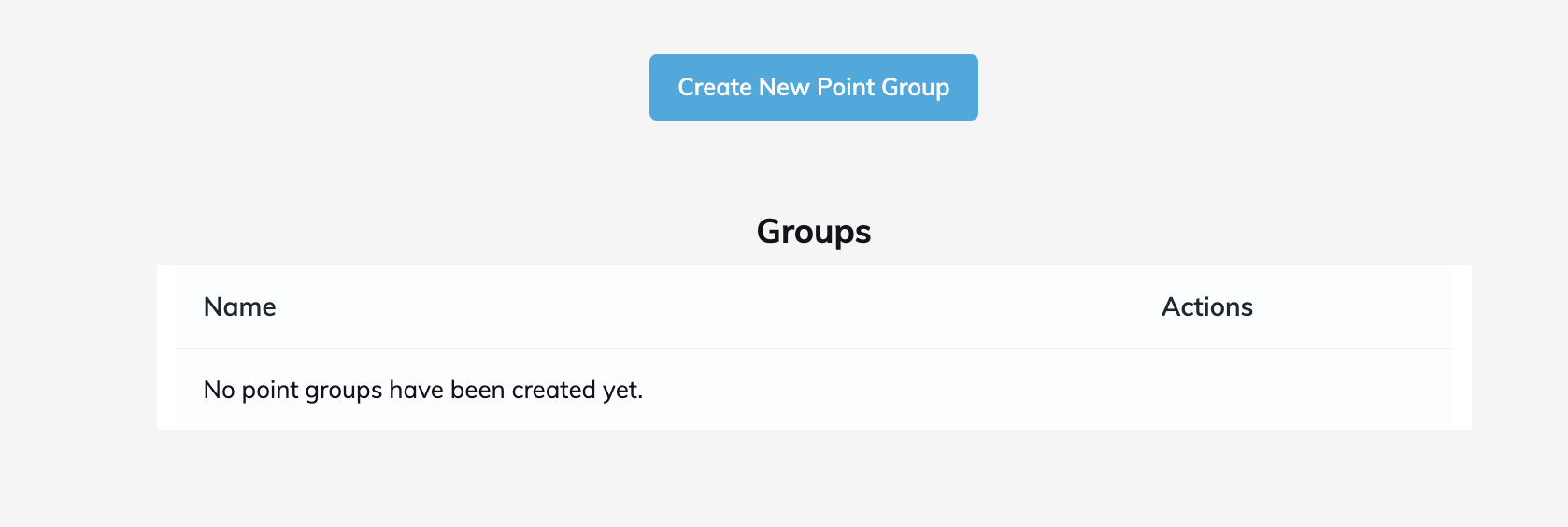Click the word 'Name' in table header

(x=240, y=307)
